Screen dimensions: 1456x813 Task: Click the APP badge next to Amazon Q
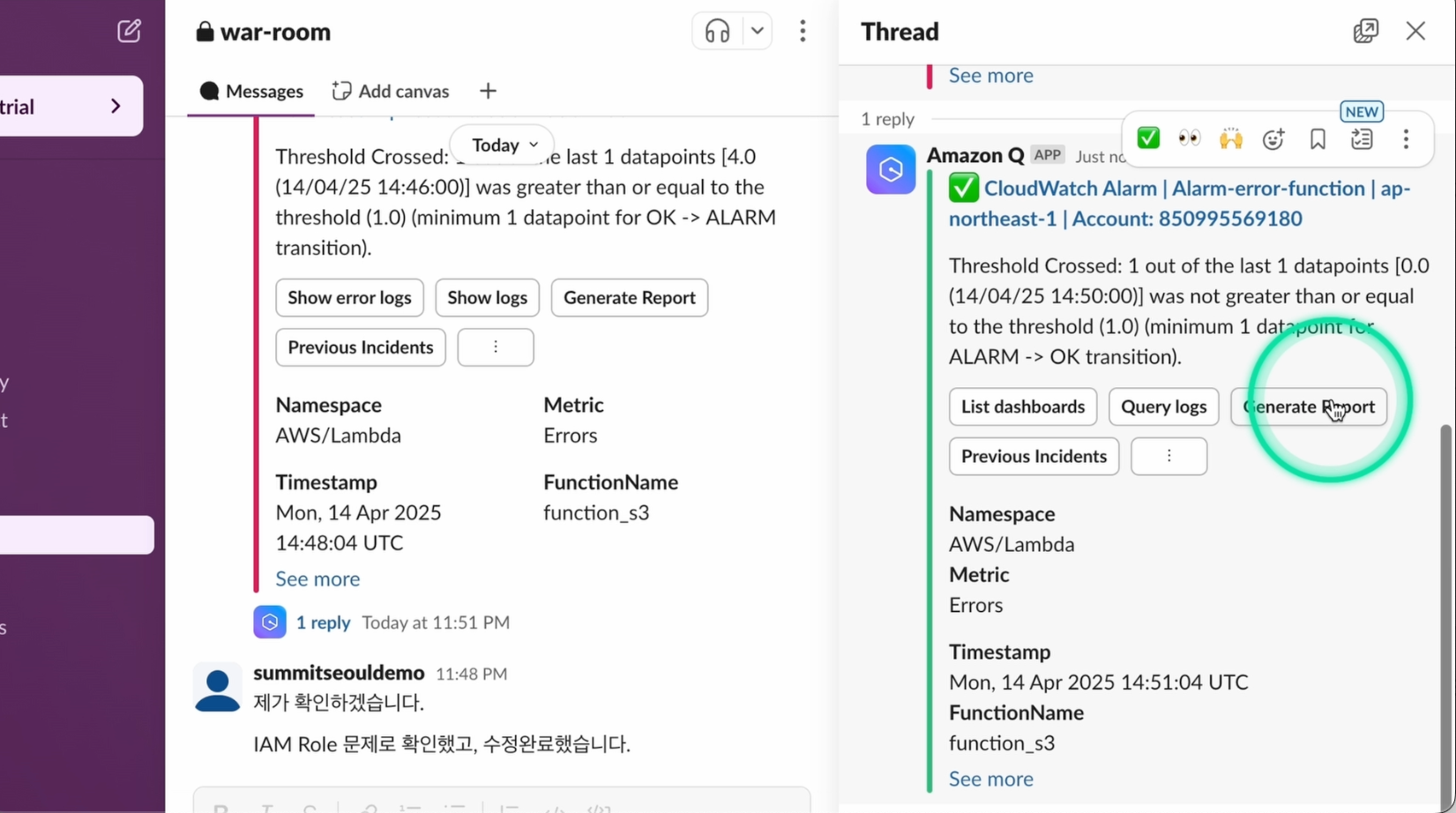tap(1048, 155)
